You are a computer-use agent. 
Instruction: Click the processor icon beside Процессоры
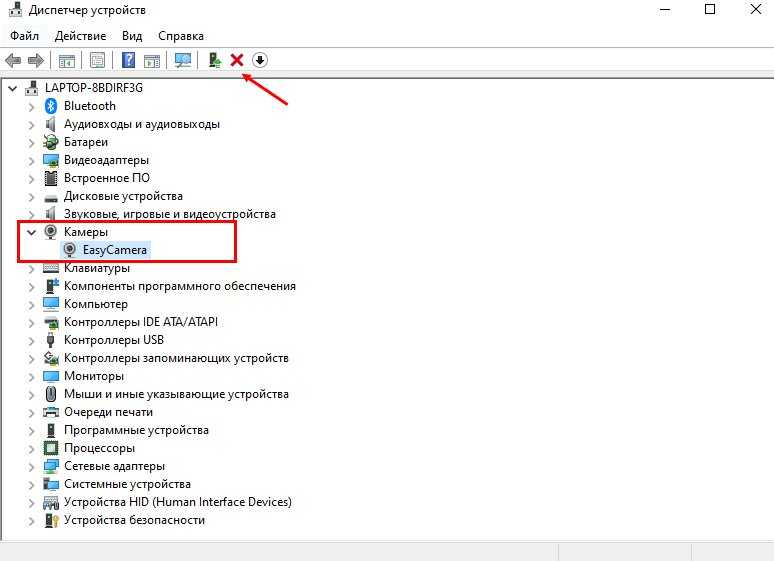click(x=51, y=448)
